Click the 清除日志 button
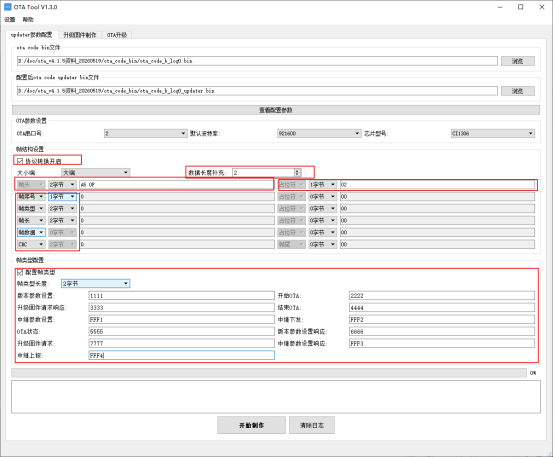 (x=312, y=425)
